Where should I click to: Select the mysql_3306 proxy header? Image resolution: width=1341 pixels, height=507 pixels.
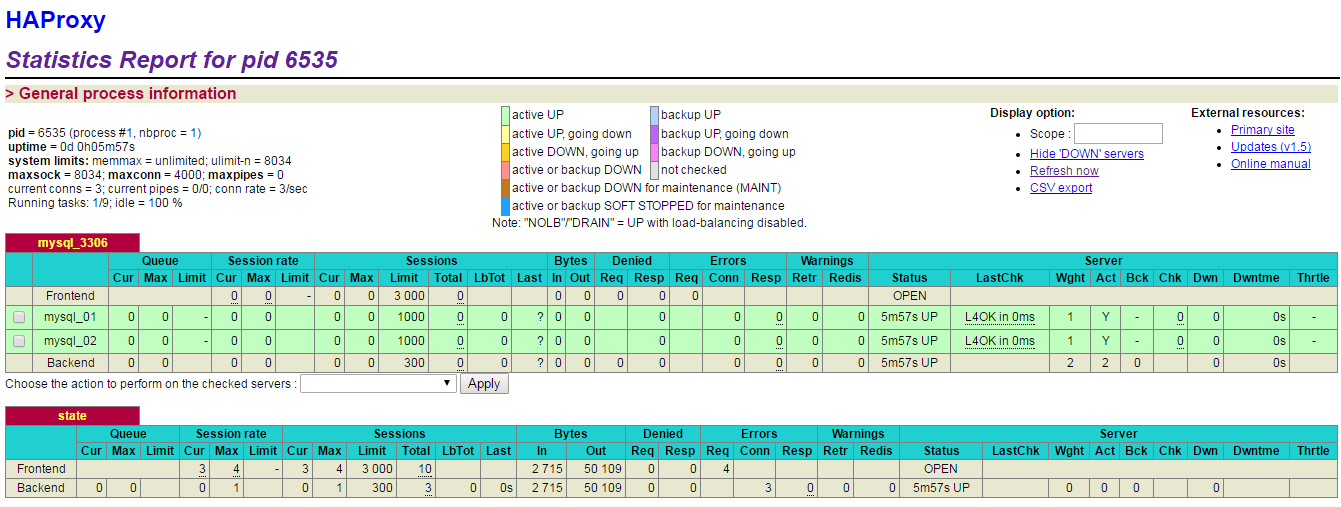(x=72, y=243)
